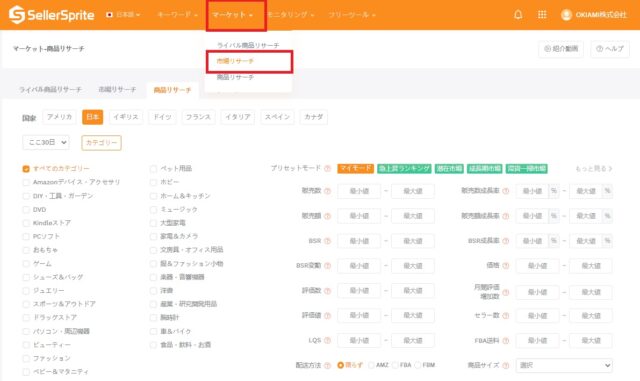Open the language selector with Japan flag
This screenshot has height=381, width=640.
(123, 15)
